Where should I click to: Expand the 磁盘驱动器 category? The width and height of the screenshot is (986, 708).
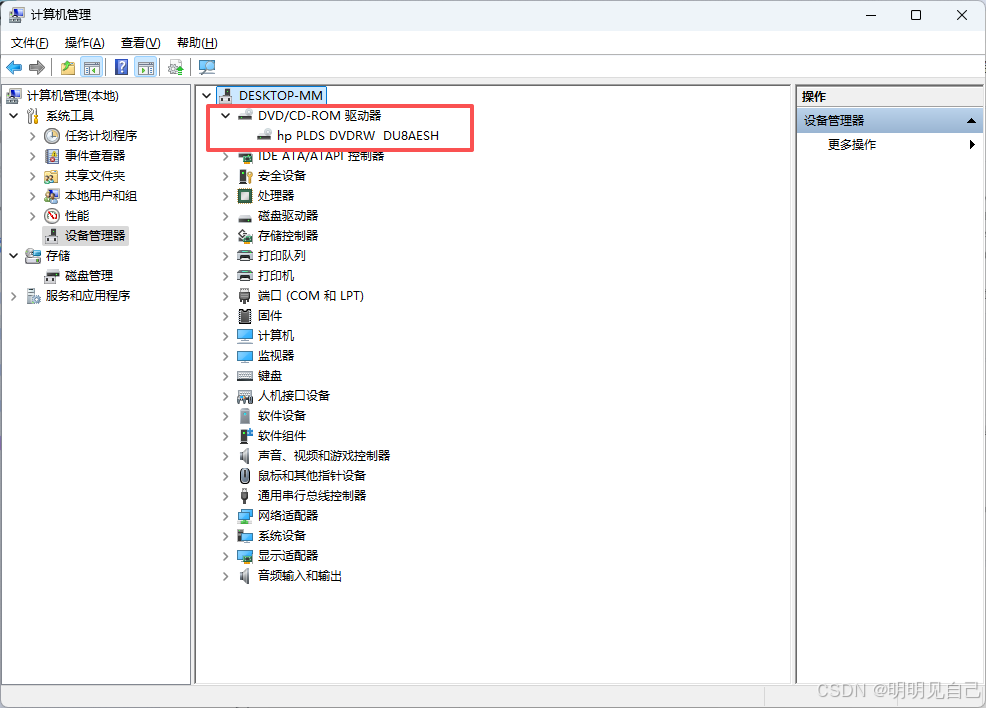click(x=225, y=216)
